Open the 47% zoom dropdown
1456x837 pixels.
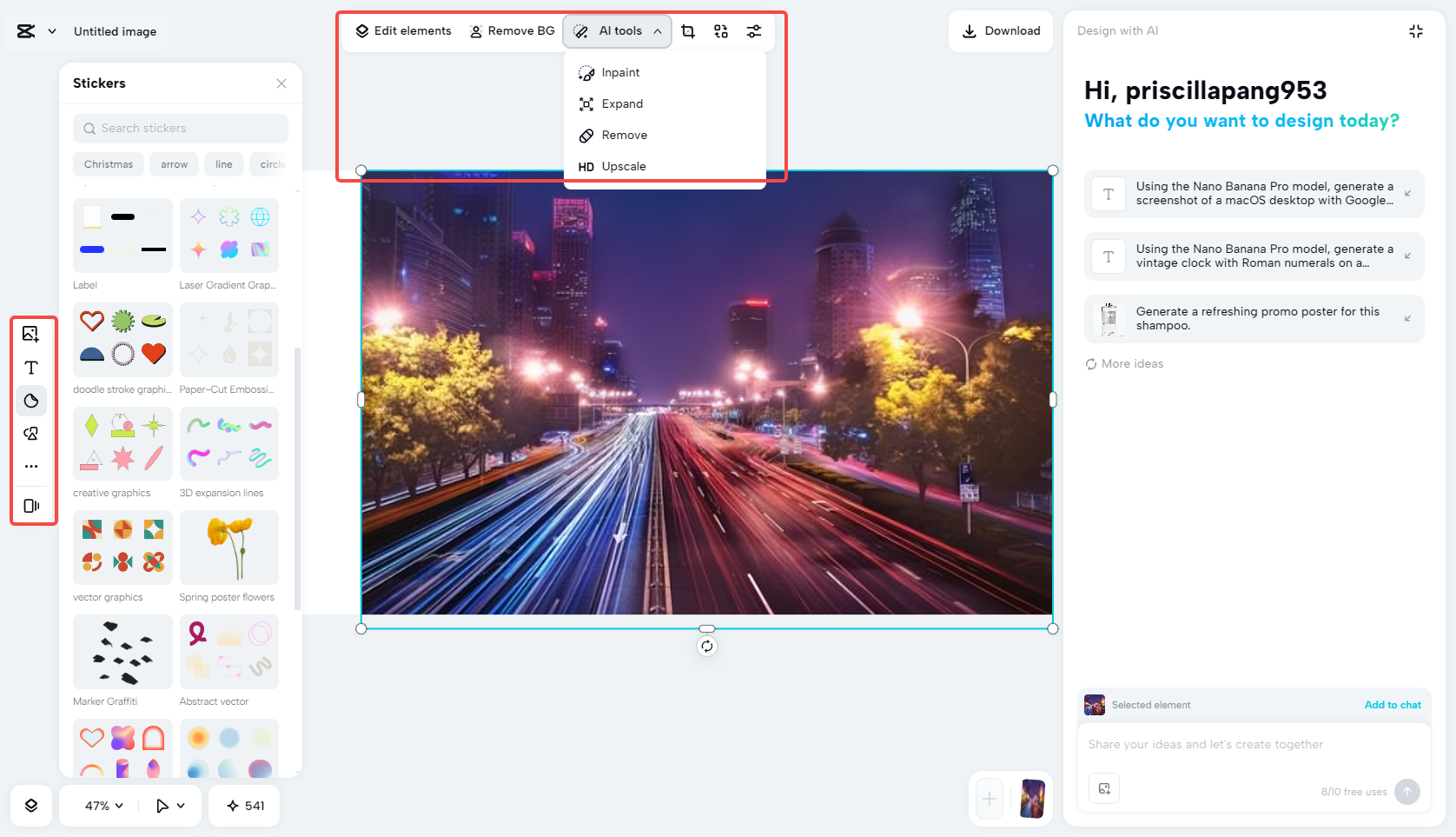(x=104, y=806)
